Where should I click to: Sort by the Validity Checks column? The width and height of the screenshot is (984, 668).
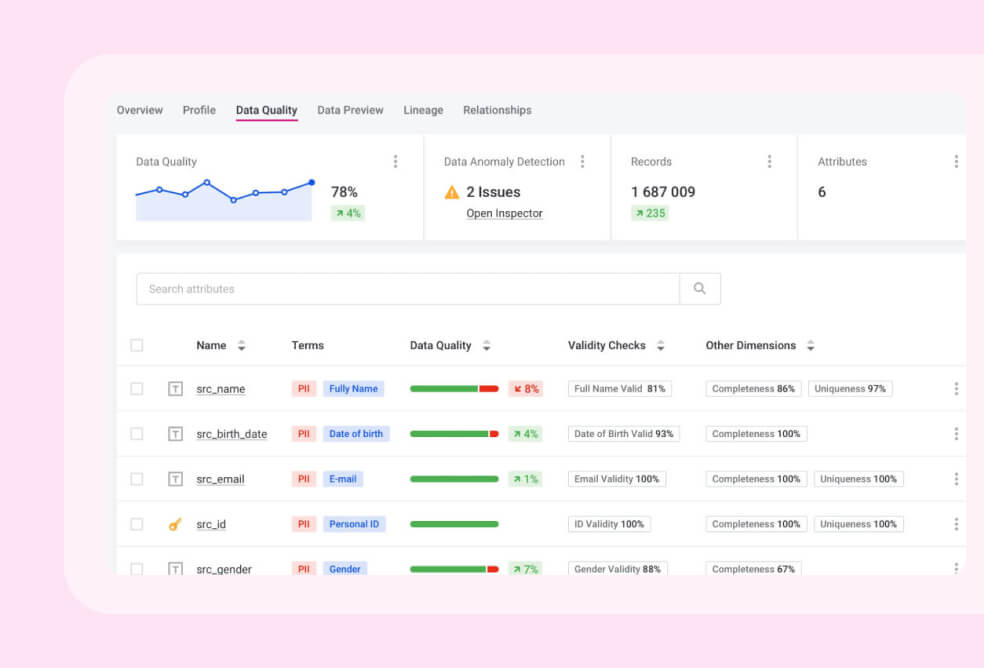(661, 344)
